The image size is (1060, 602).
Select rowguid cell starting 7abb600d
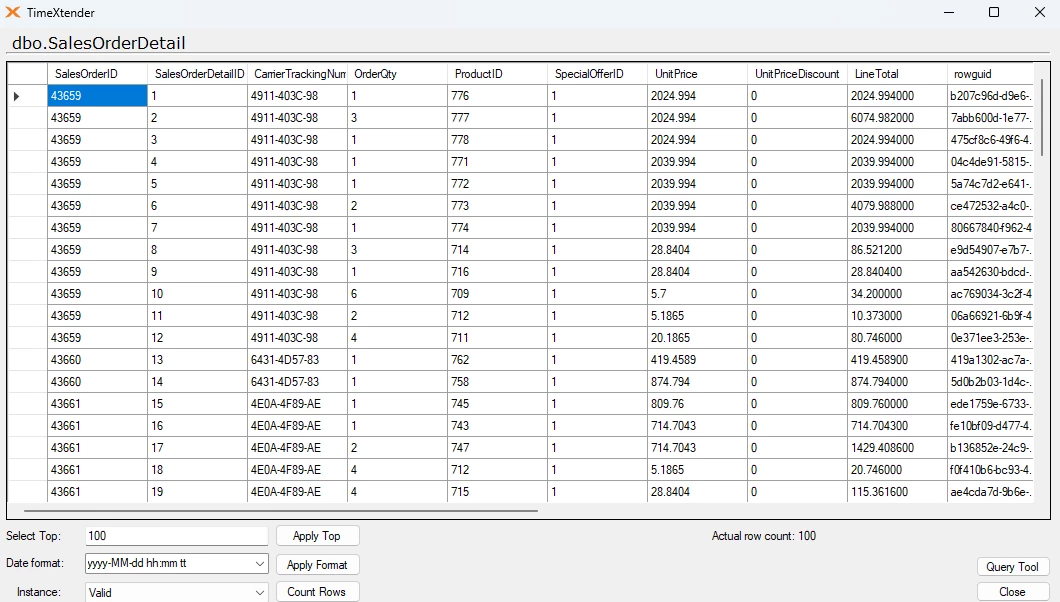(x=990, y=118)
